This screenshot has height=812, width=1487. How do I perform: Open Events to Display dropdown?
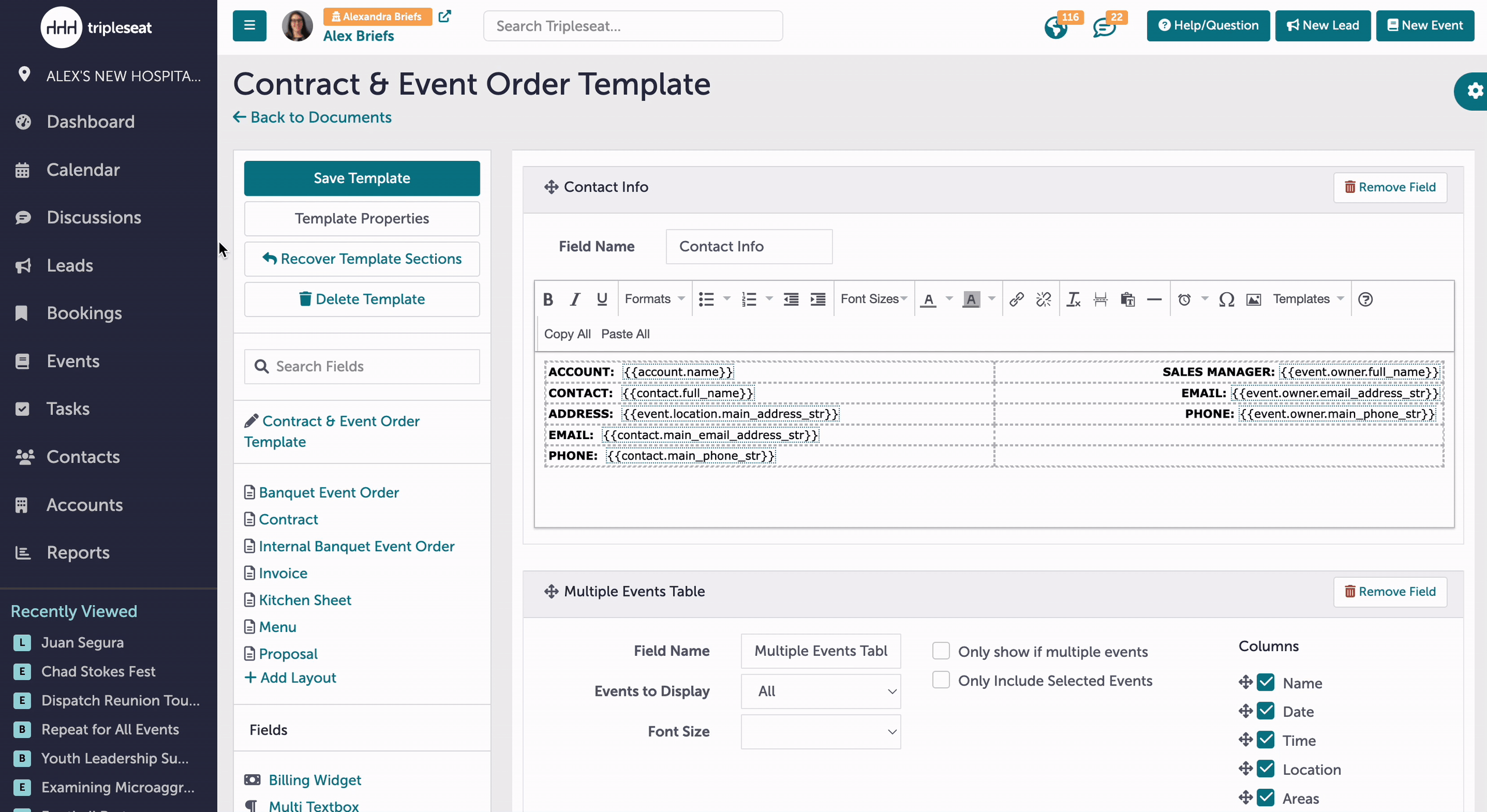[821, 691]
